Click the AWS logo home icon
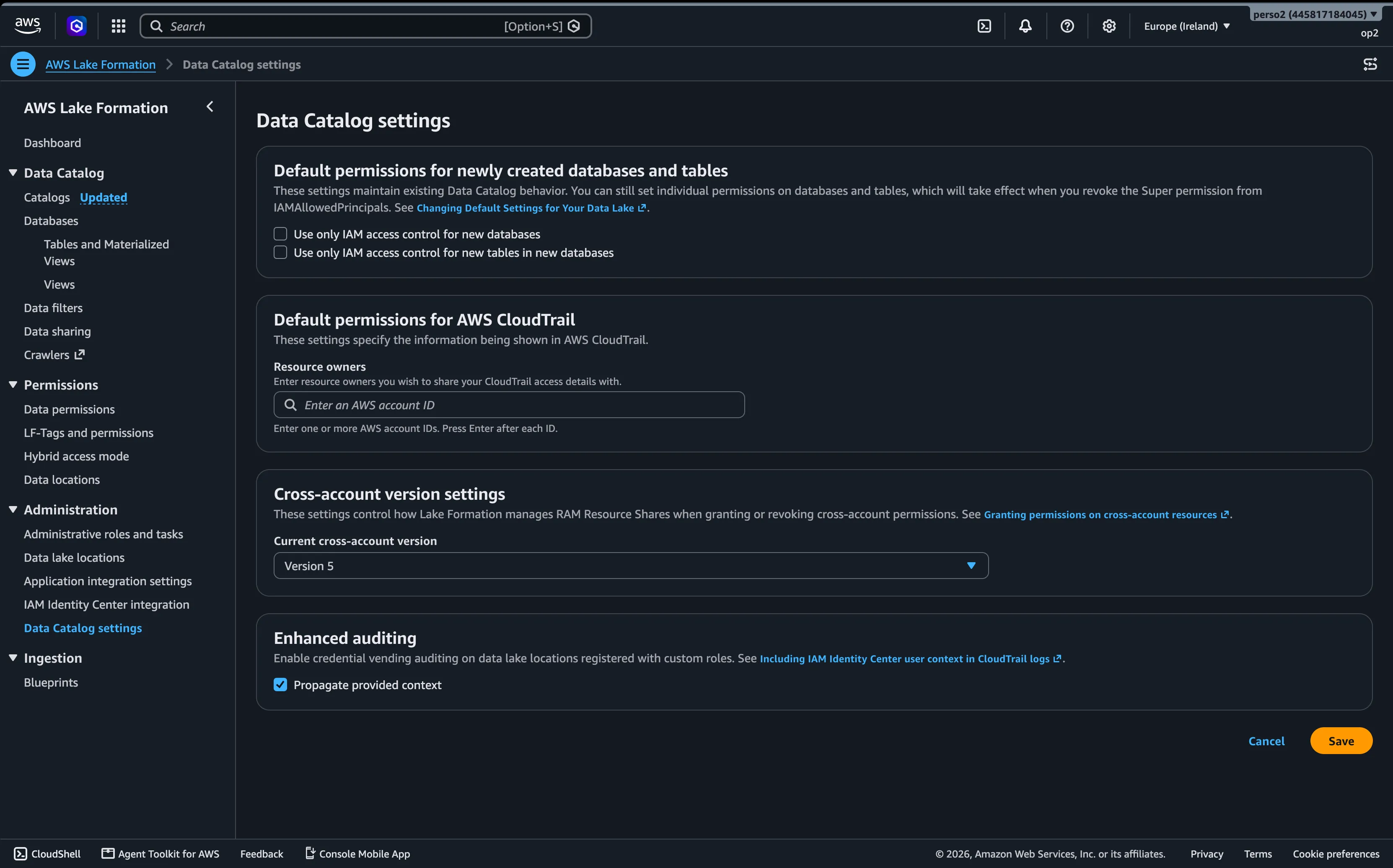This screenshot has width=1393, height=868. pos(28,26)
